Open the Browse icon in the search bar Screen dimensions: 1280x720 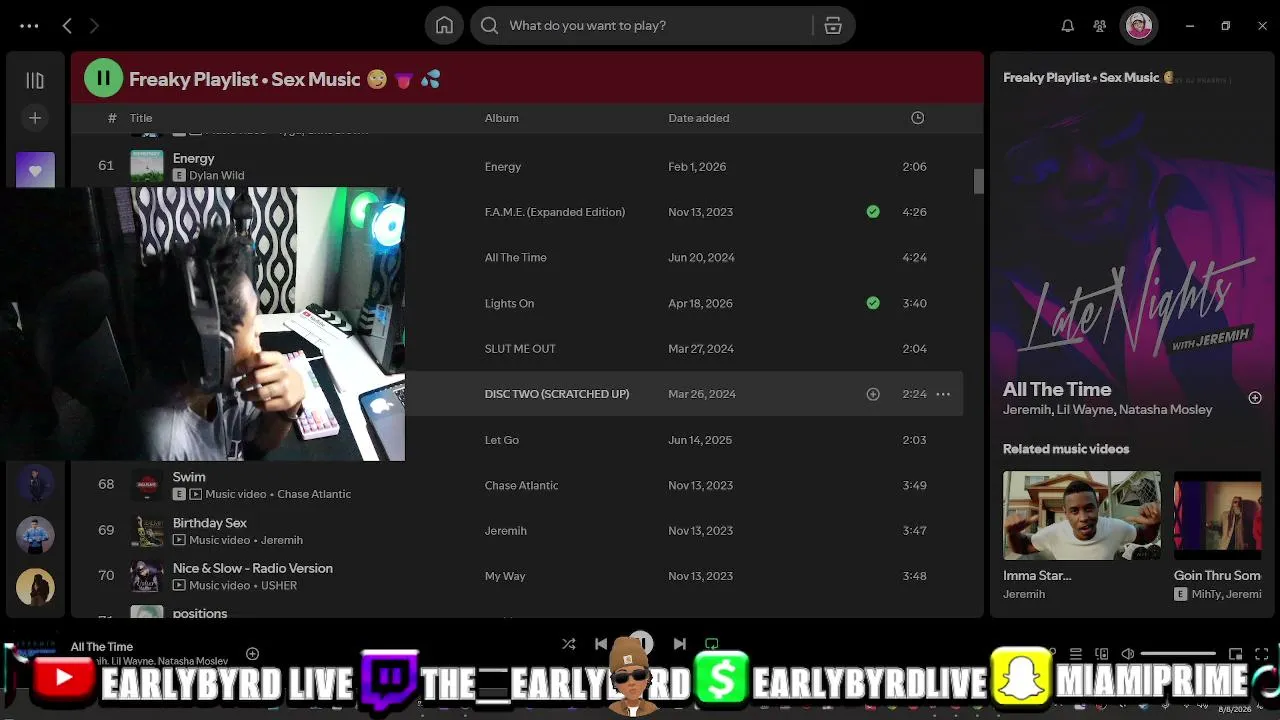(833, 26)
